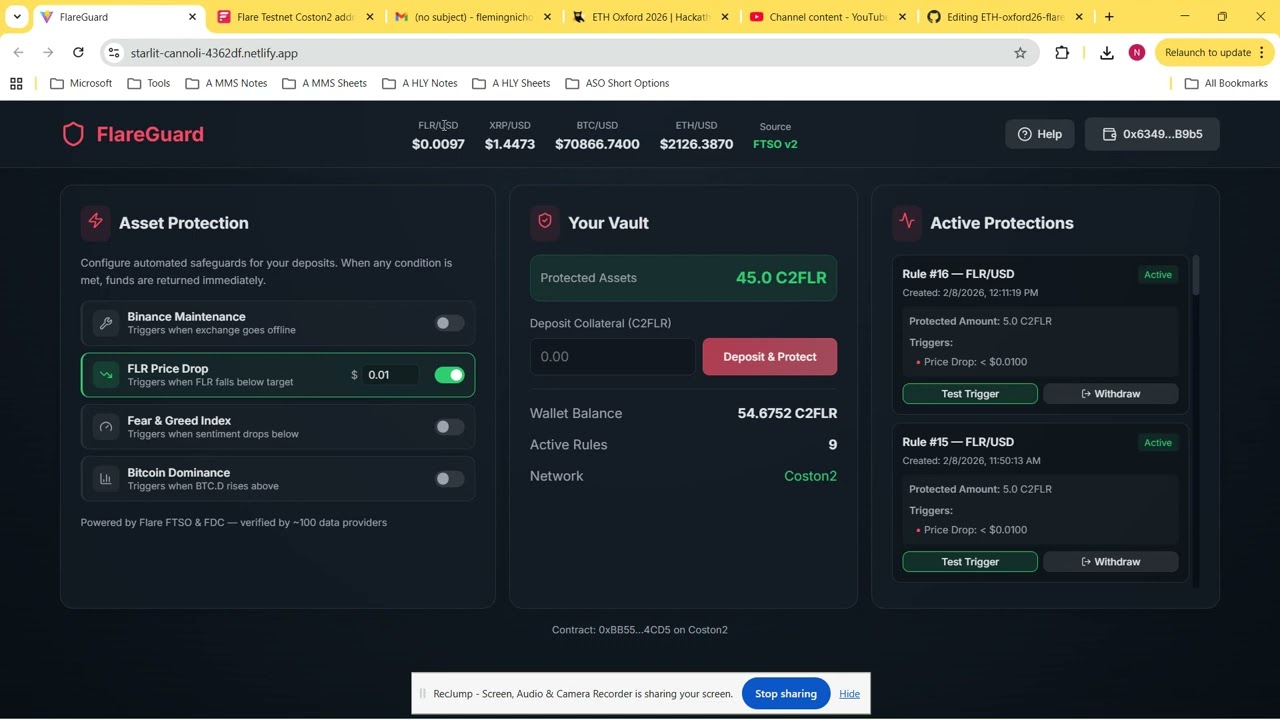
Task: Click the gauge icon for Fear & Greed Index
Action: point(105,427)
